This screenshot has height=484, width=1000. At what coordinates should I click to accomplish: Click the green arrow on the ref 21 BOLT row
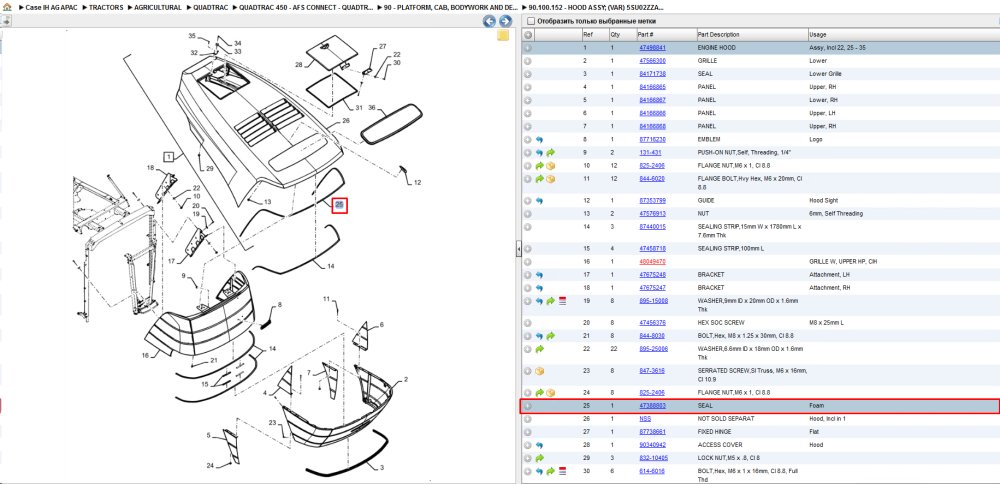[x=550, y=335]
